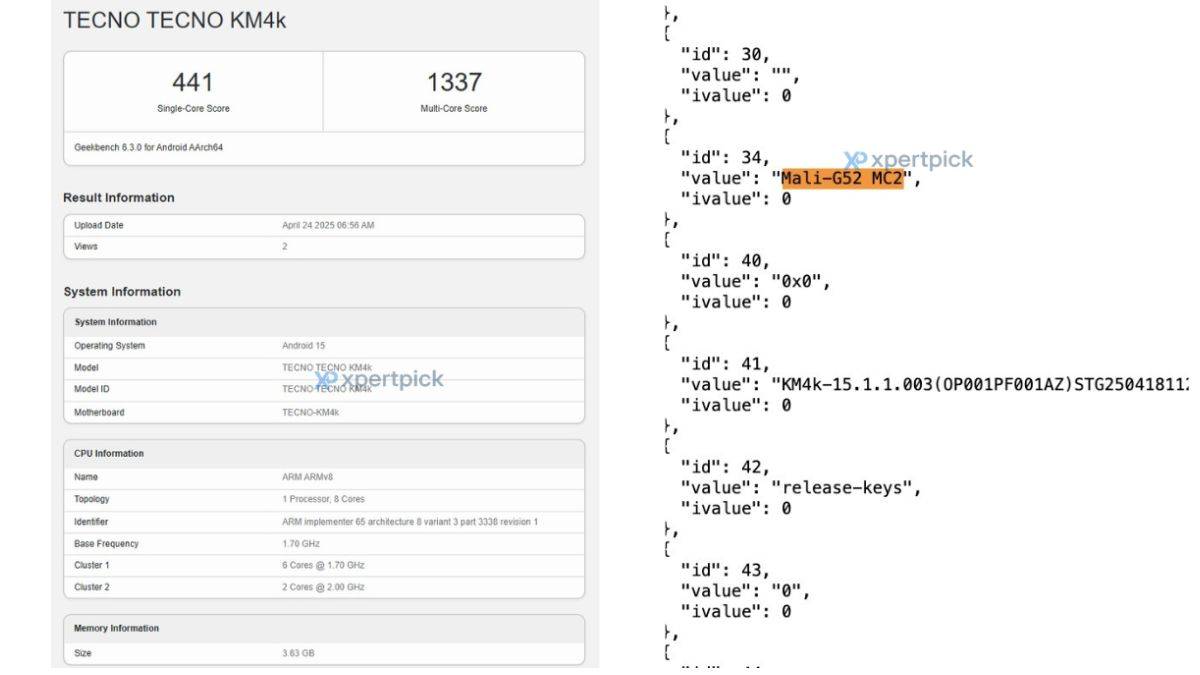This screenshot has height=675, width=1200.
Task: Select the Motherboard TECNO-KM4k row
Action: (x=324, y=413)
